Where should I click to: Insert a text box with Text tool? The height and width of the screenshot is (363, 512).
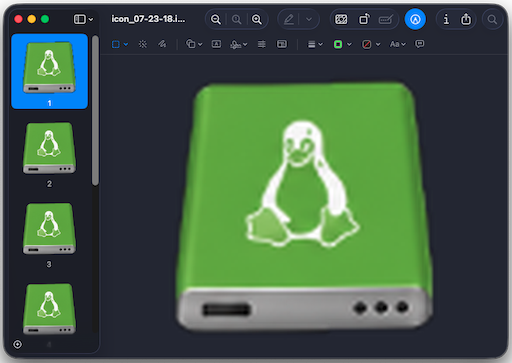pos(216,44)
